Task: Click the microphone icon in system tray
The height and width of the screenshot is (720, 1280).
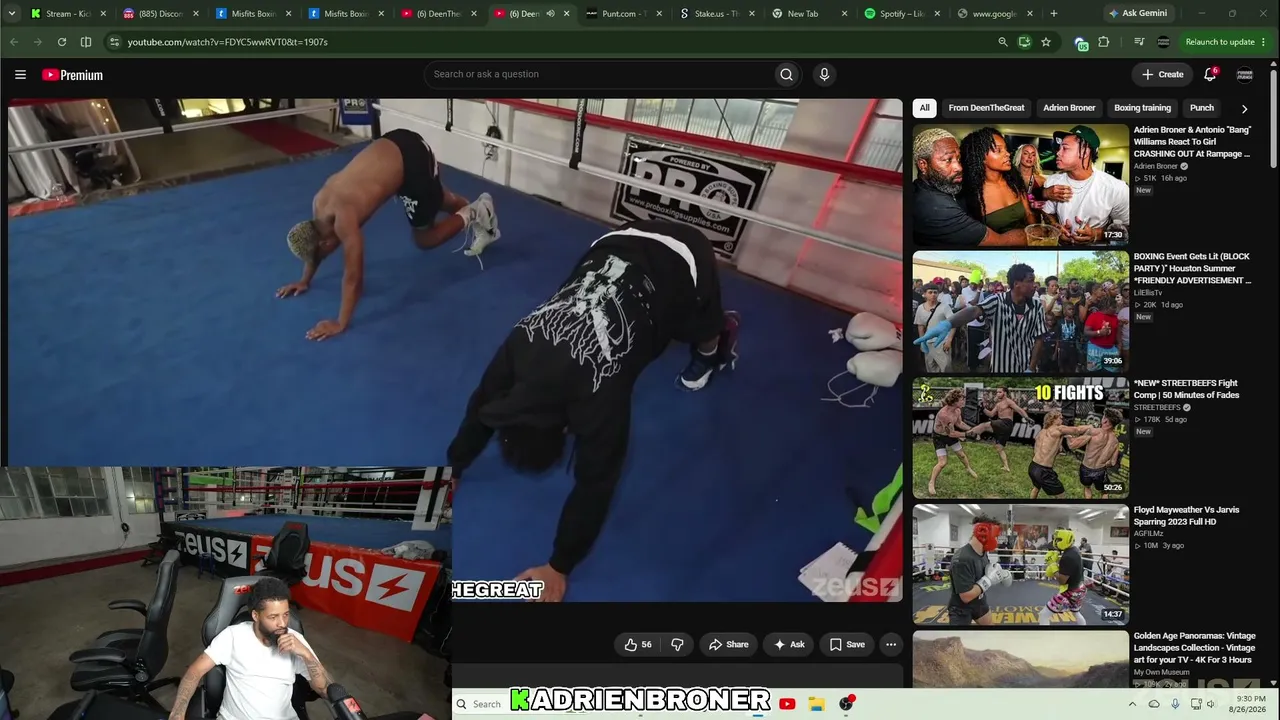Action: pyautogui.click(x=1175, y=704)
